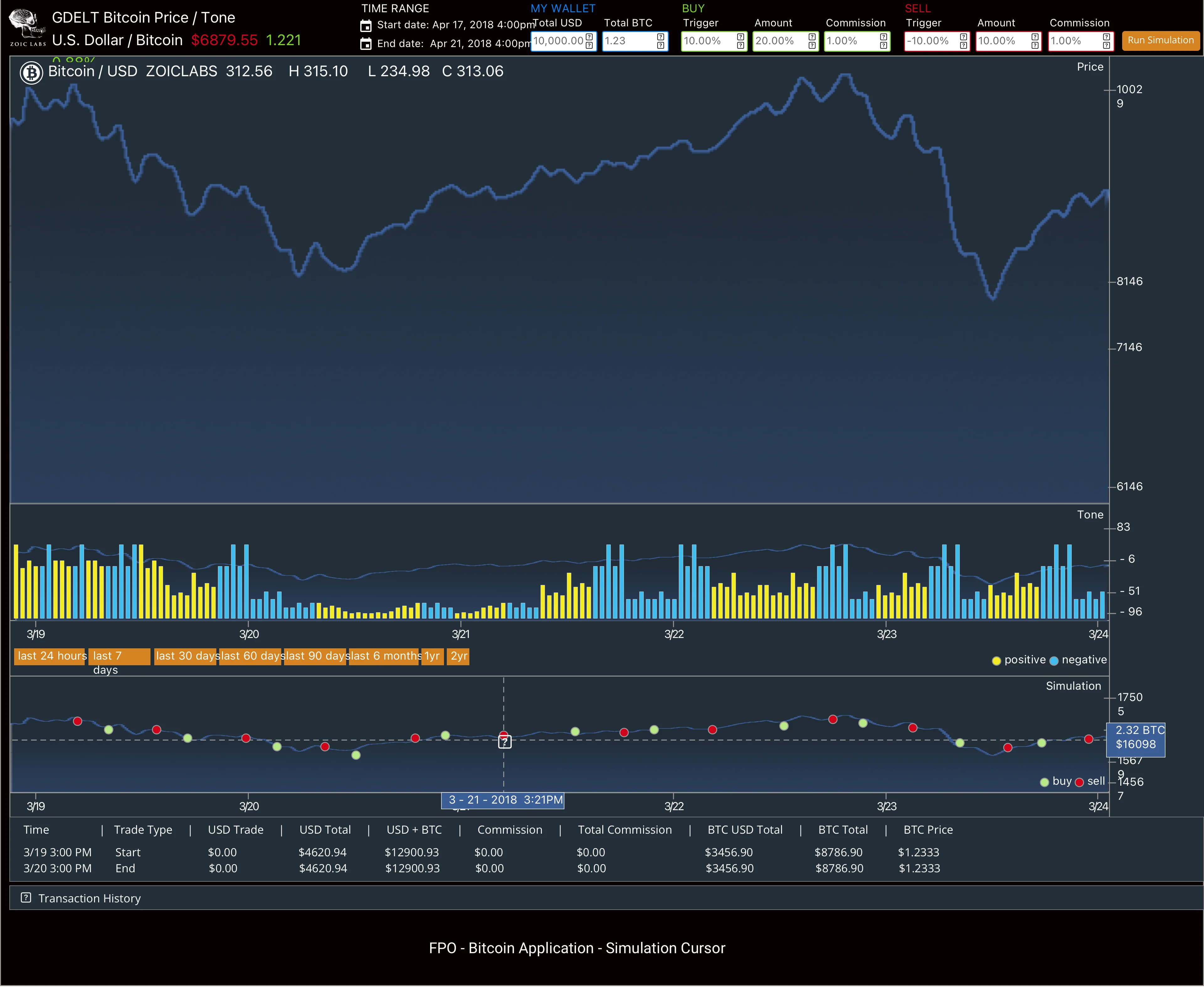Click the USD + BTC column header

tap(414, 830)
